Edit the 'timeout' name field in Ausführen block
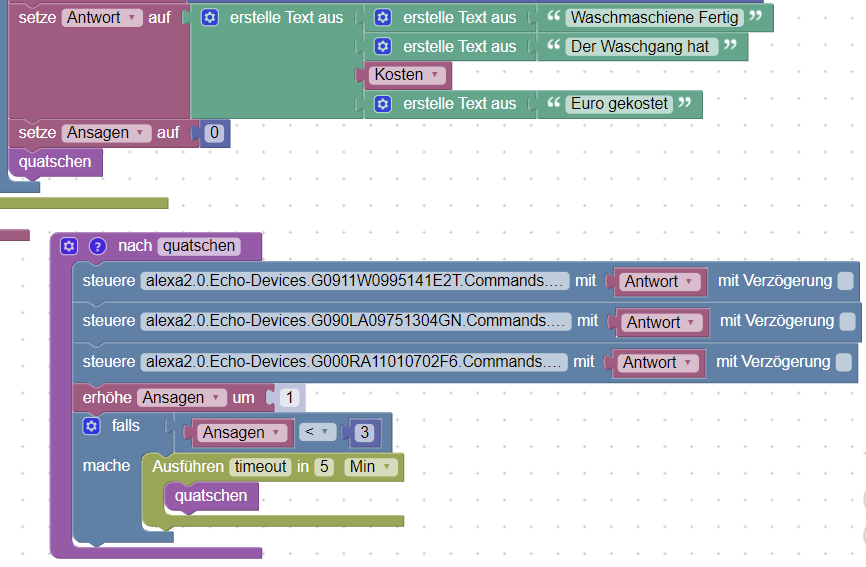Image resolution: width=866 pixels, height=567 pixels. (260, 467)
